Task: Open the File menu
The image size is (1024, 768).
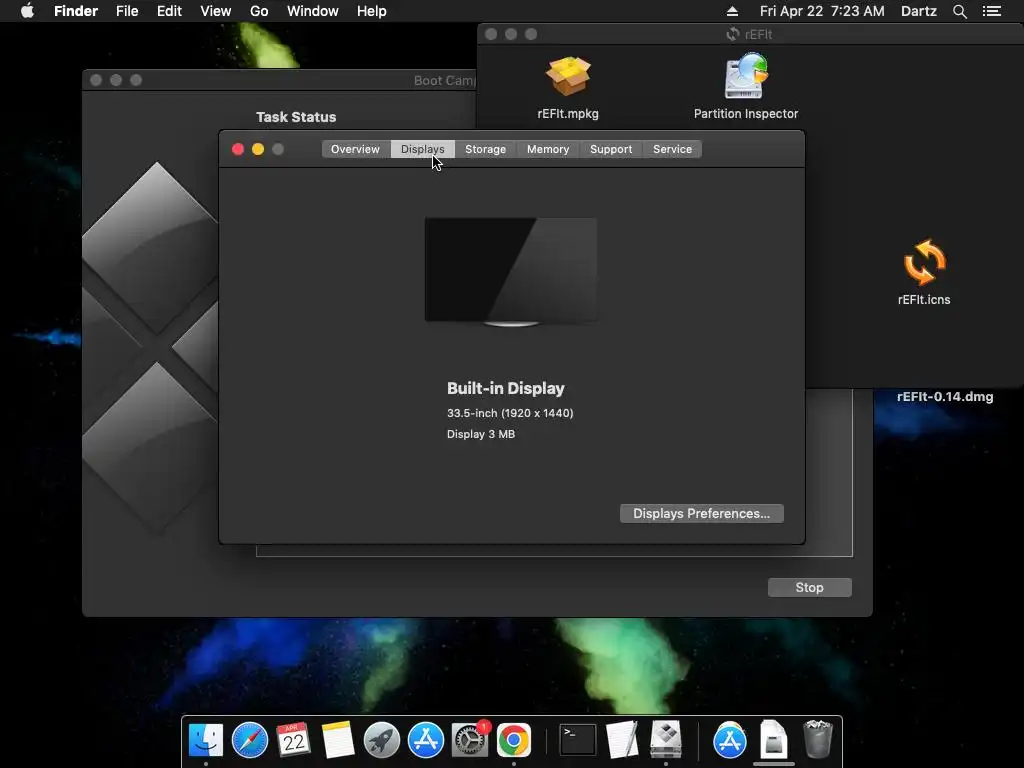Action: coord(127,11)
